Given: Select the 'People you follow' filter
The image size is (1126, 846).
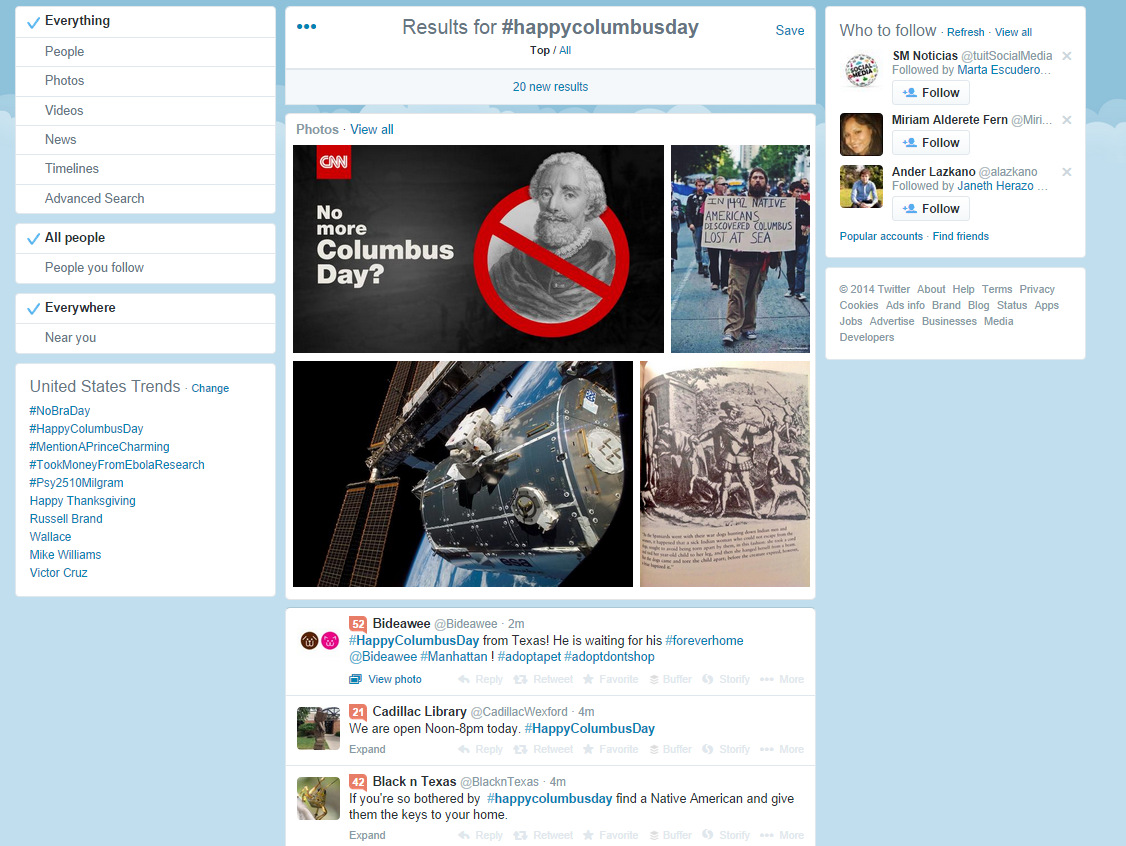Looking at the screenshot, I should coord(94,268).
